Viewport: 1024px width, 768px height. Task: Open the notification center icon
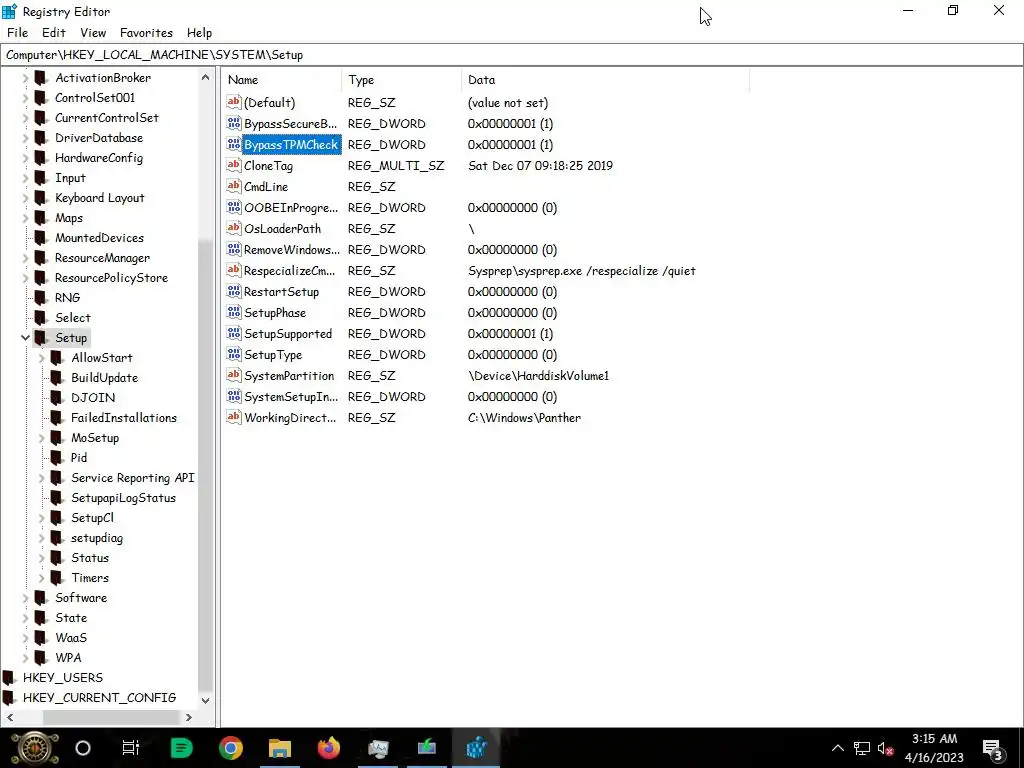coord(993,748)
